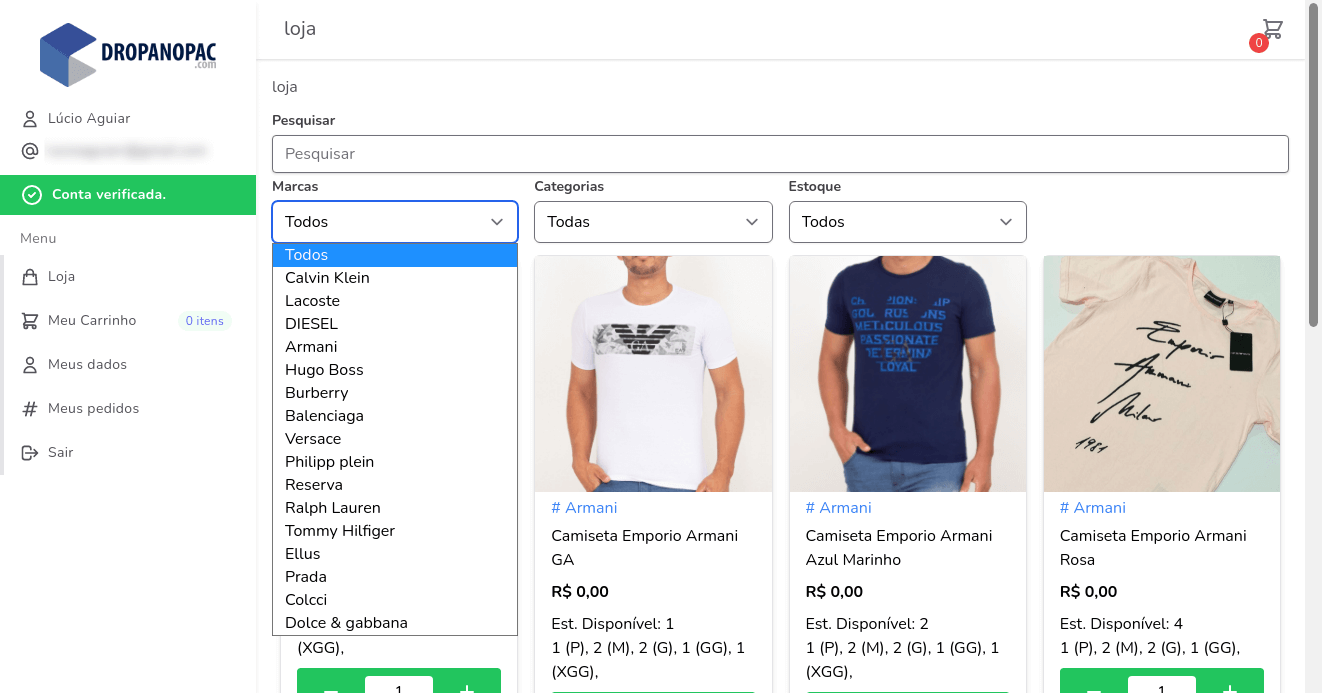Choose Lacoste from the brand list
Image resolution: width=1322 pixels, height=693 pixels.
pyautogui.click(x=395, y=301)
